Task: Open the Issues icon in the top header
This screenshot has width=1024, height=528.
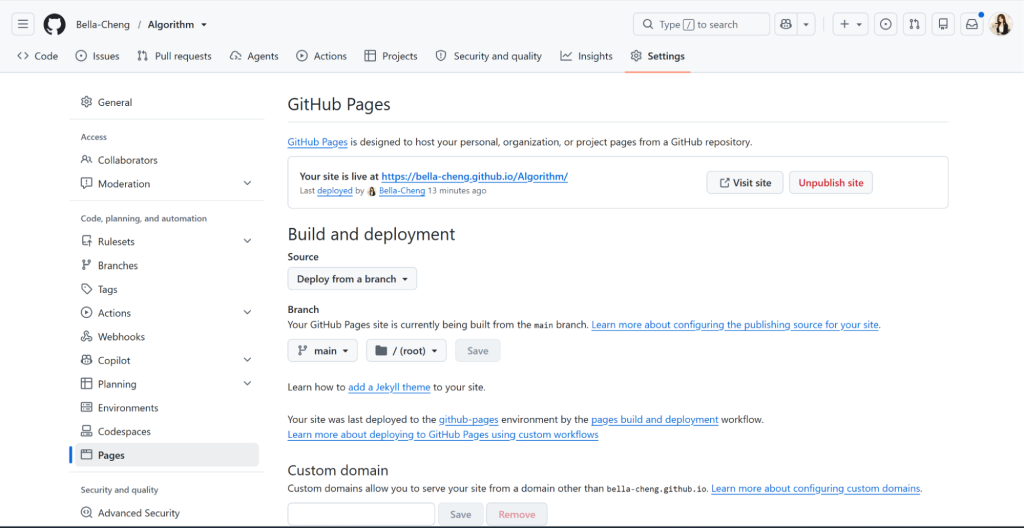Action: [x=886, y=24]
